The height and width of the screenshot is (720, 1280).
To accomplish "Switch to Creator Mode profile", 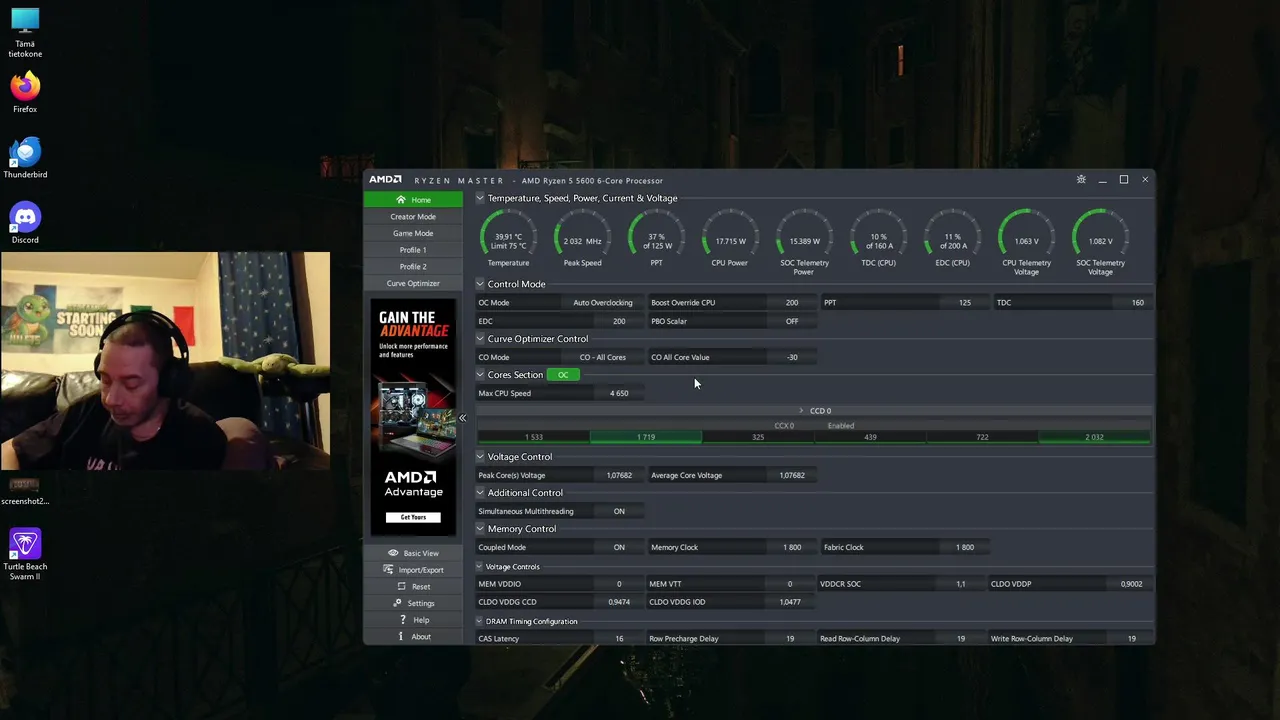I will point(413,216).
